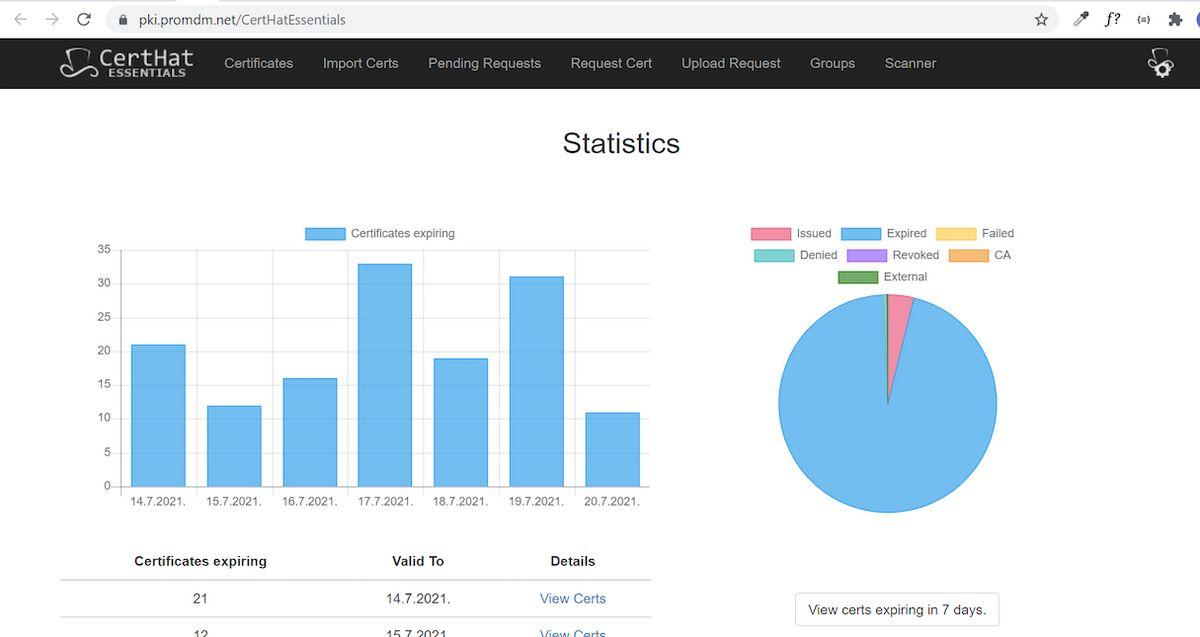Toggle the Expired legend entry

(884, 233)
